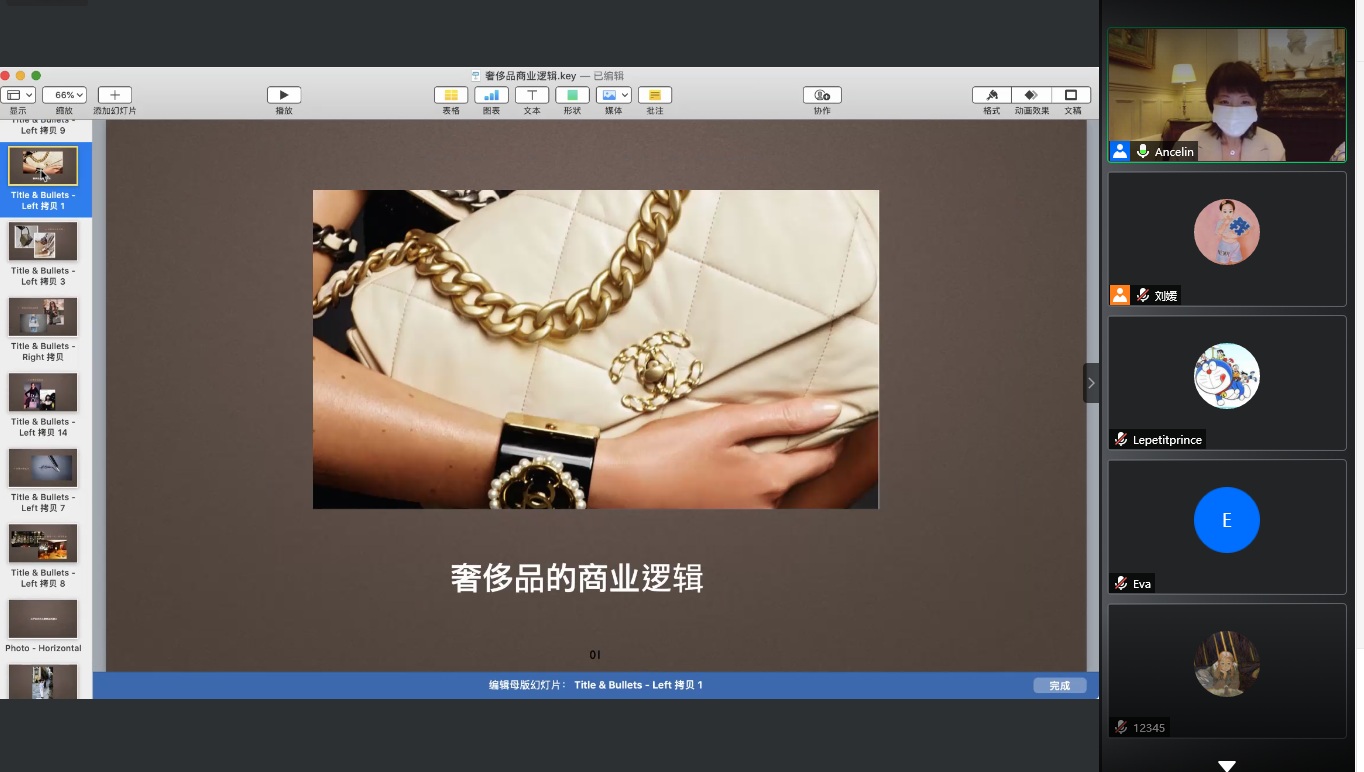Select the Title & Bullets - Left 拷贝 8 thumbnail
This screenshot has width=1364, height=772.
point(43,543)
